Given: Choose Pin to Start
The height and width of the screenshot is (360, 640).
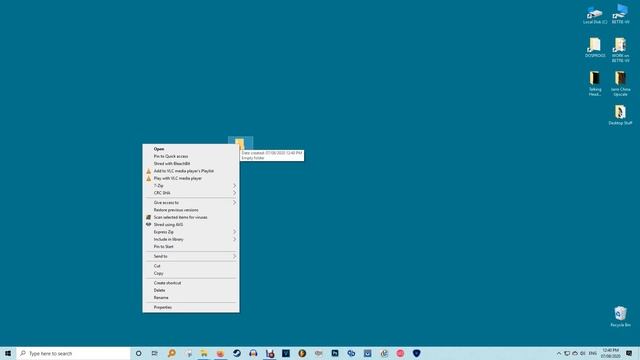Looking at the screenshot, I should tap(191, 247).
